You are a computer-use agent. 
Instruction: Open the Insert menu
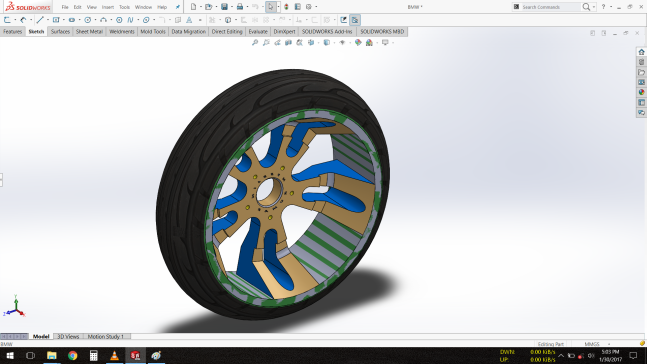click(108, 7)
